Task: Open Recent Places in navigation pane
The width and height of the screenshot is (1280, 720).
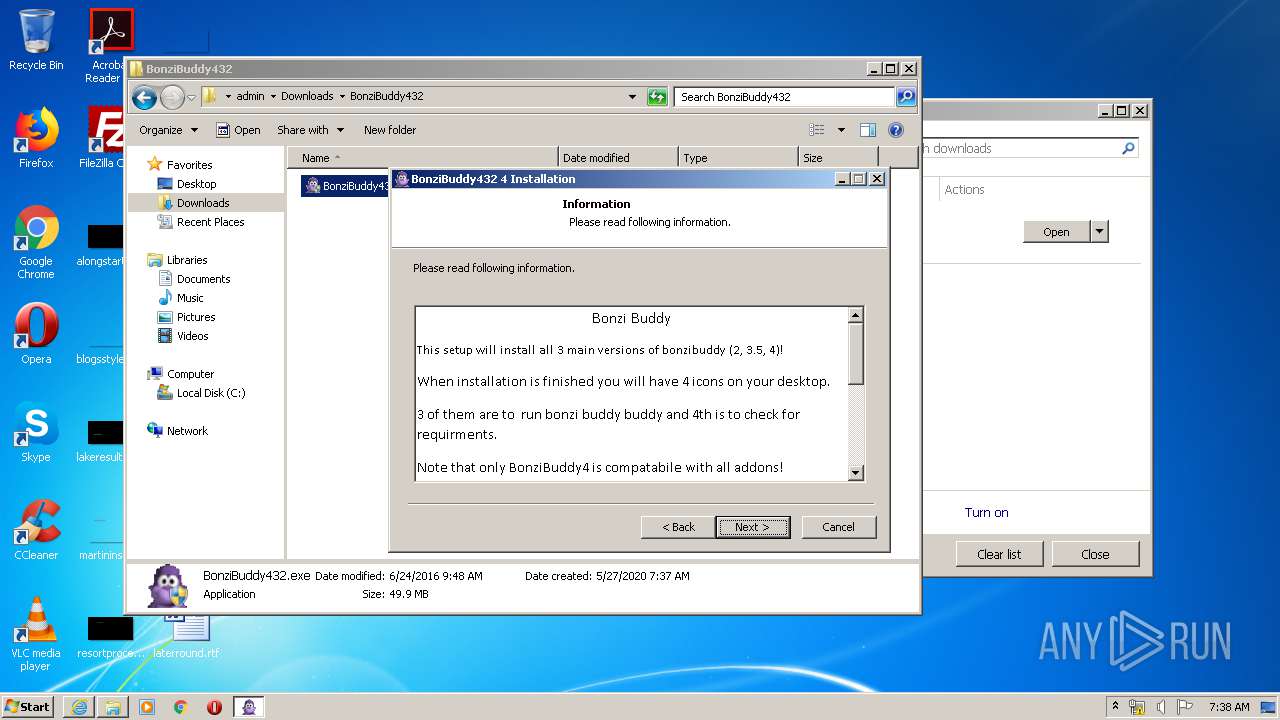Action: click(x=210, y=222)
